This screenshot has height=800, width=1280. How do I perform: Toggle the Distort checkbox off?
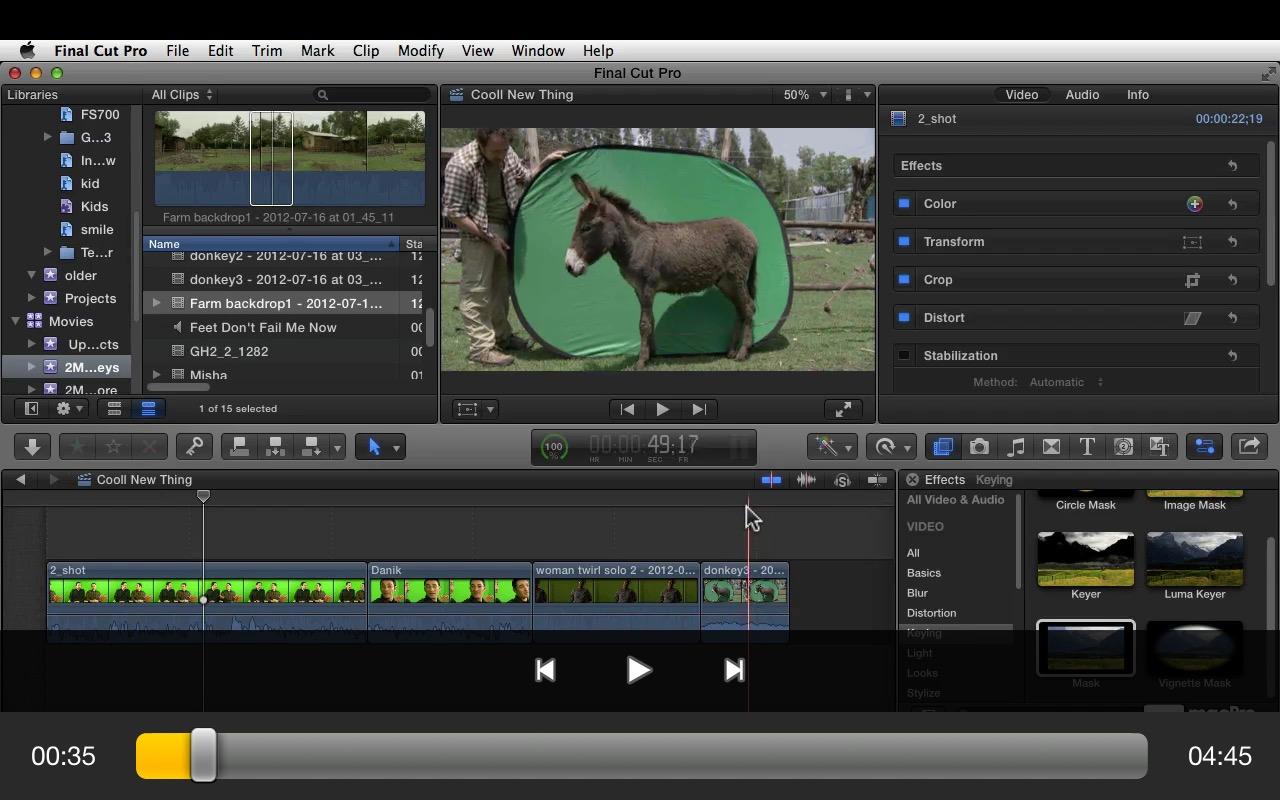click(x=904, y=318)
